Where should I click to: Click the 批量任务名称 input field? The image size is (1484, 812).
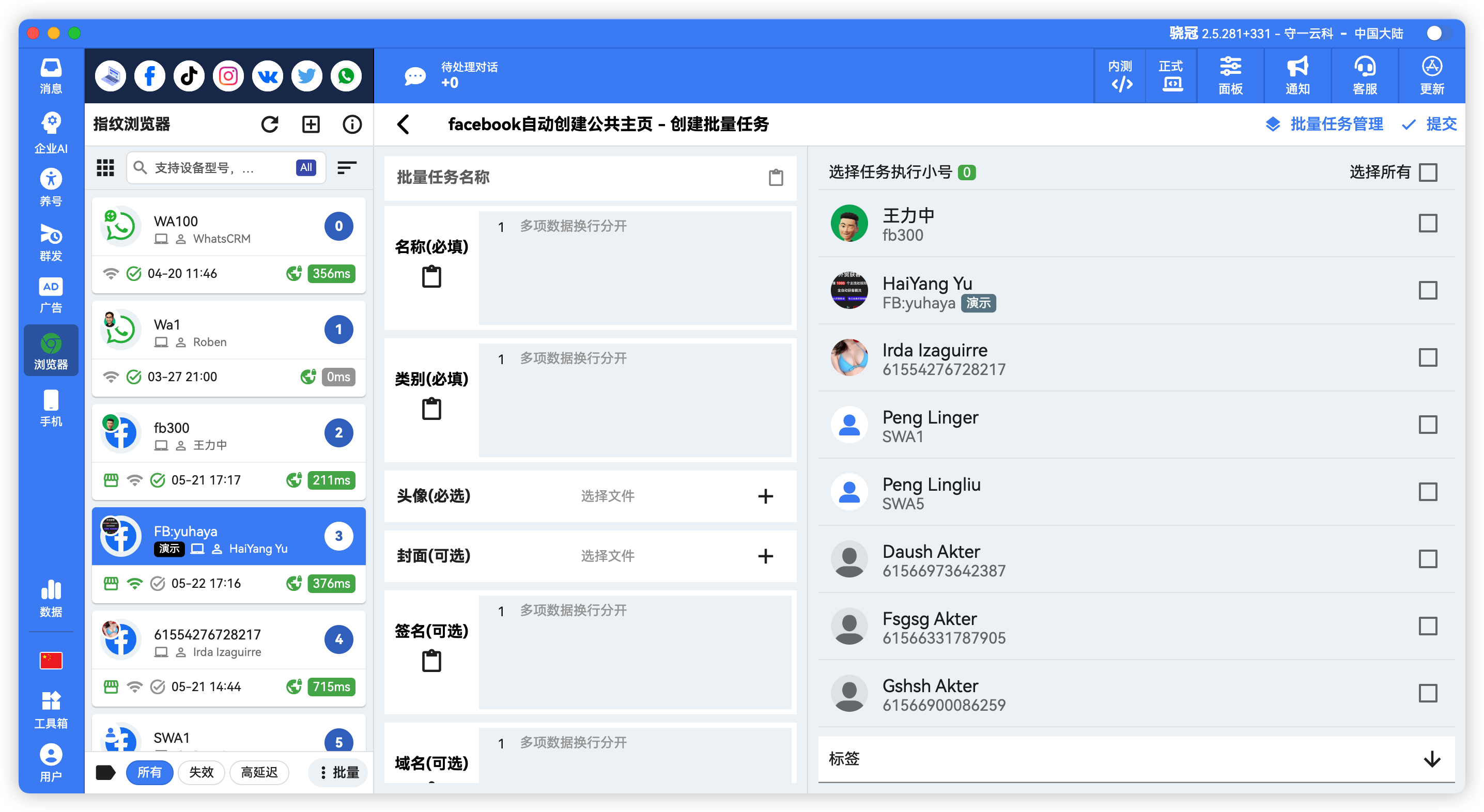(576, 177)
